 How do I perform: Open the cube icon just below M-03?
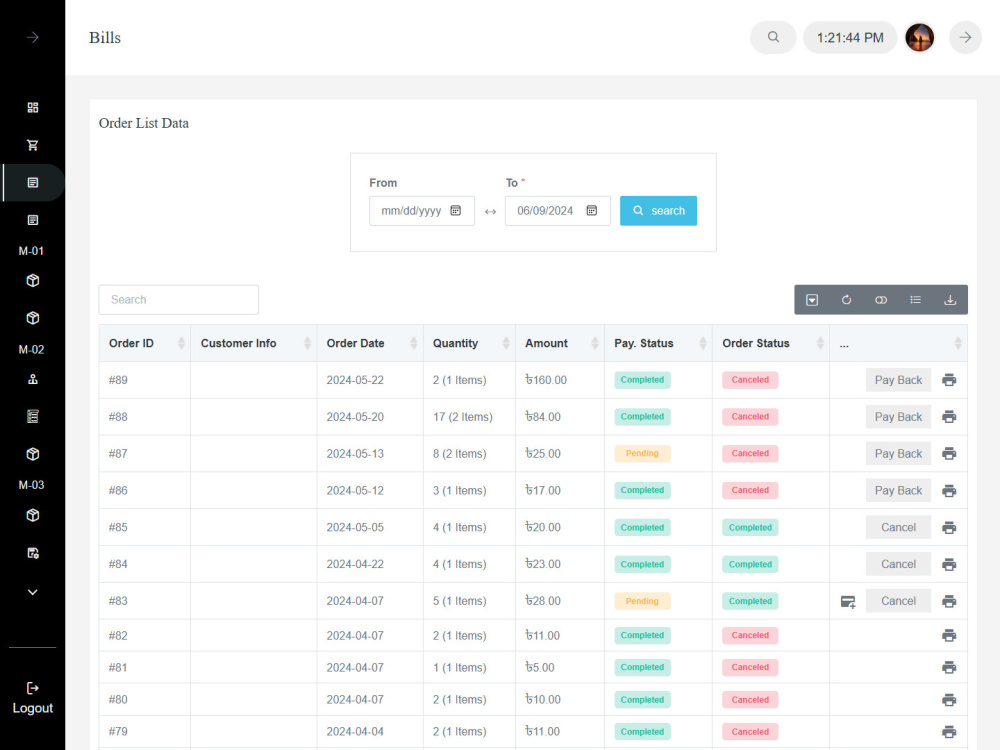tap(33, 515)
